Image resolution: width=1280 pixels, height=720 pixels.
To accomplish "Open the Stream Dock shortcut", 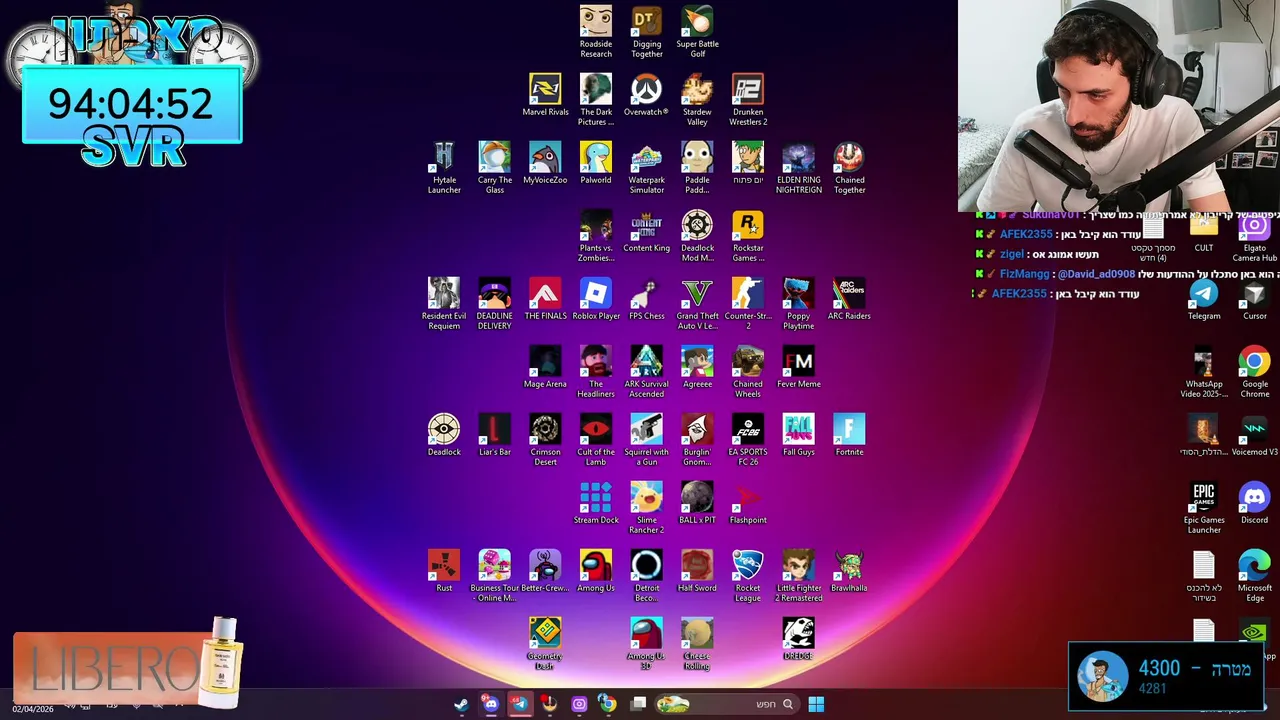I will pos(596,503).
